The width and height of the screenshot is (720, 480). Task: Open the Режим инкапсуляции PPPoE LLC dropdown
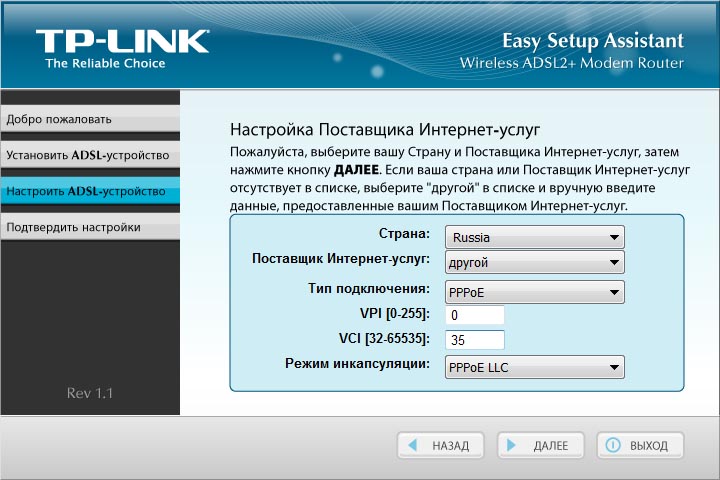534,367
